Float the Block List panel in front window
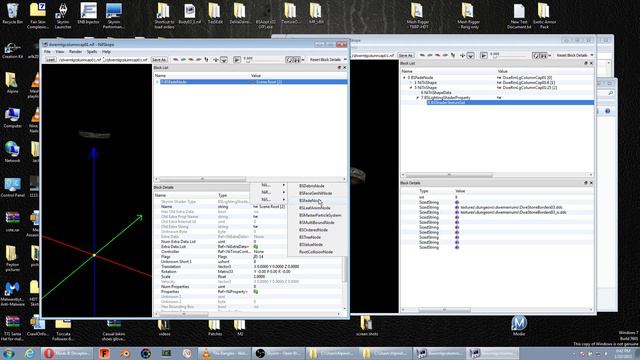The height and width of the screenshot is (360, 640). (x=339, y=68)
